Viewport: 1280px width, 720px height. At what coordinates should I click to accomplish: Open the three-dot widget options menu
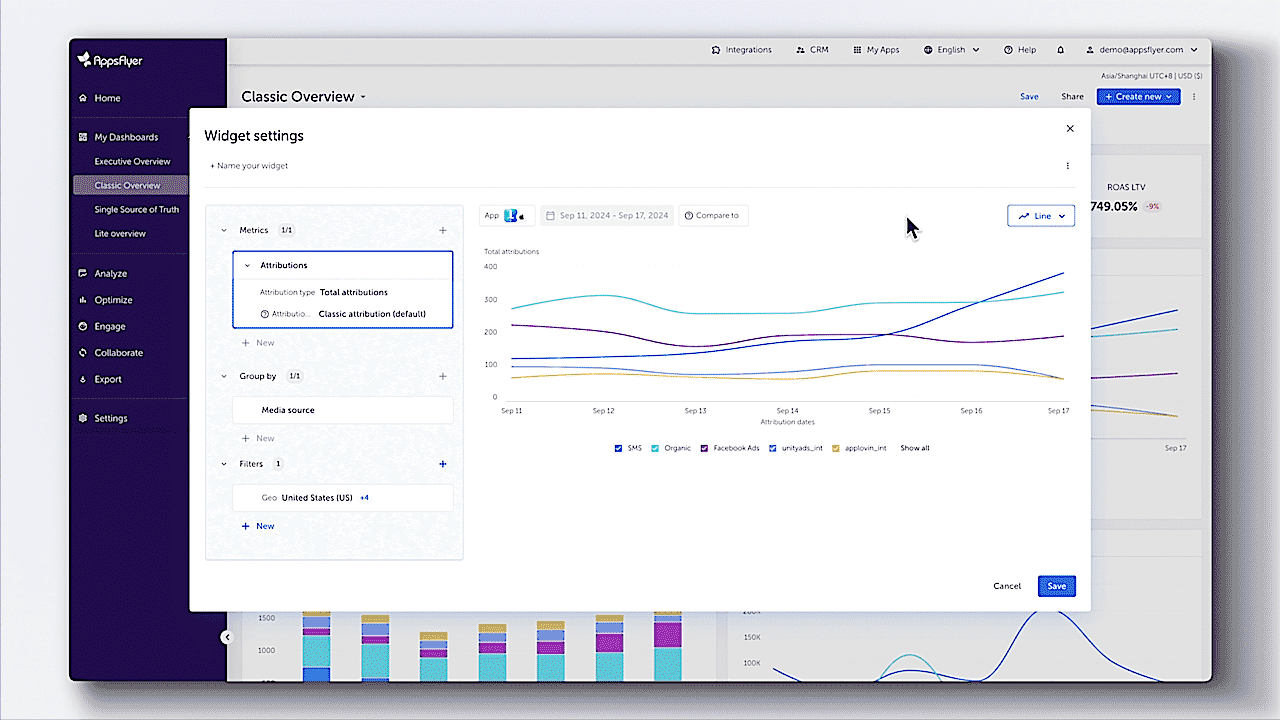tap(1067, 166)
